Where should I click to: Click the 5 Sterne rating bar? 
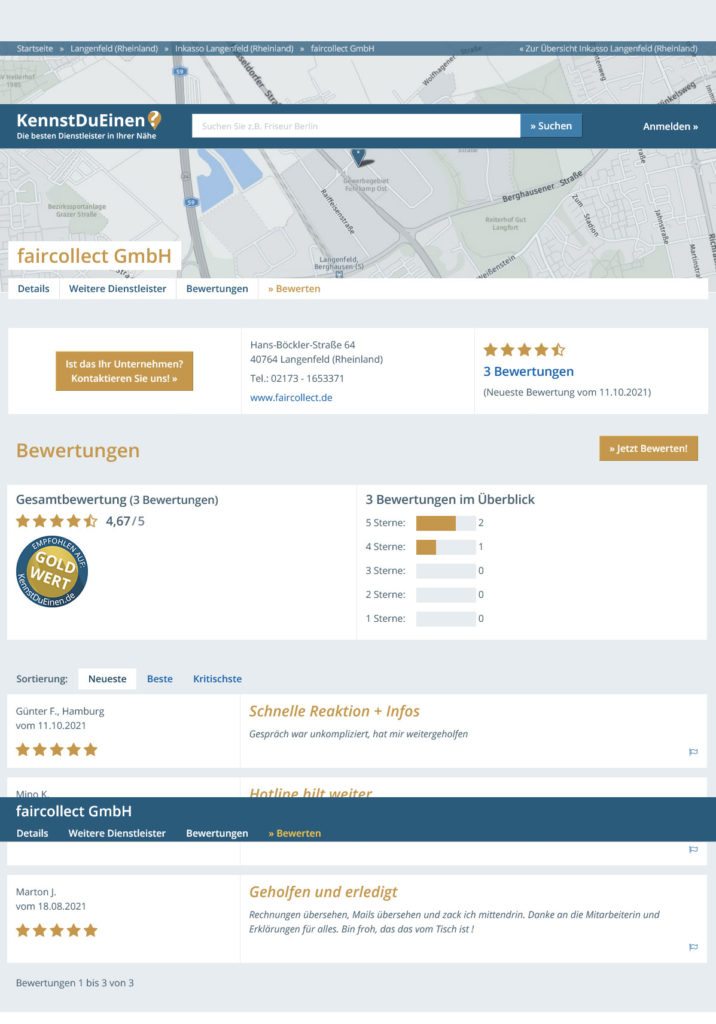pos(446,522)
